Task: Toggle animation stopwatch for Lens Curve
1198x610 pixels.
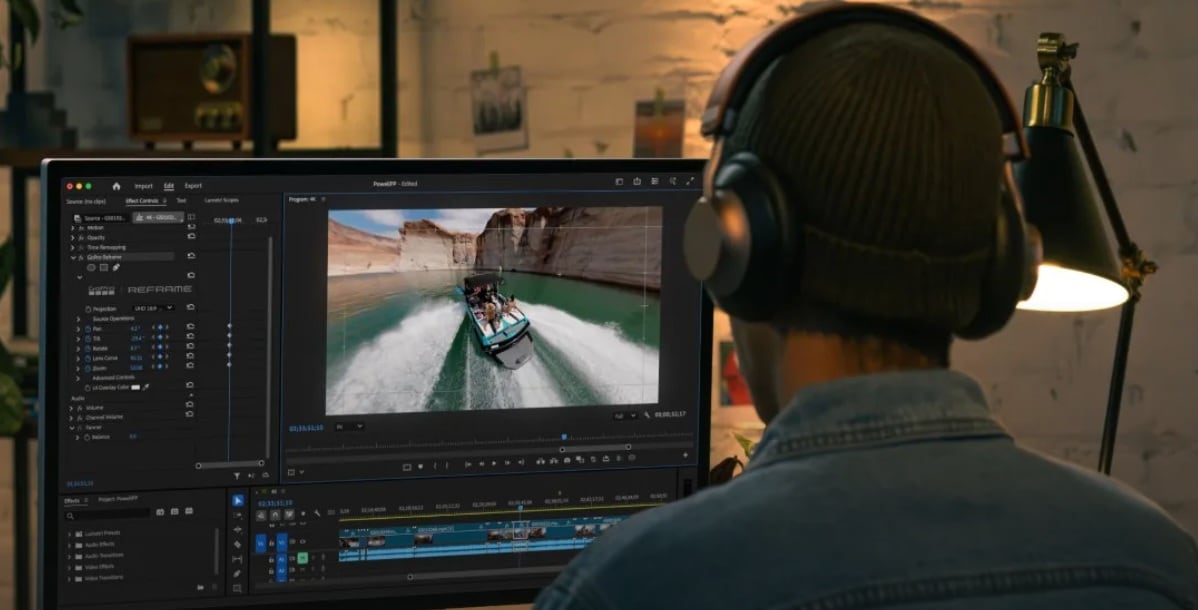Action: tap(87, 358)
